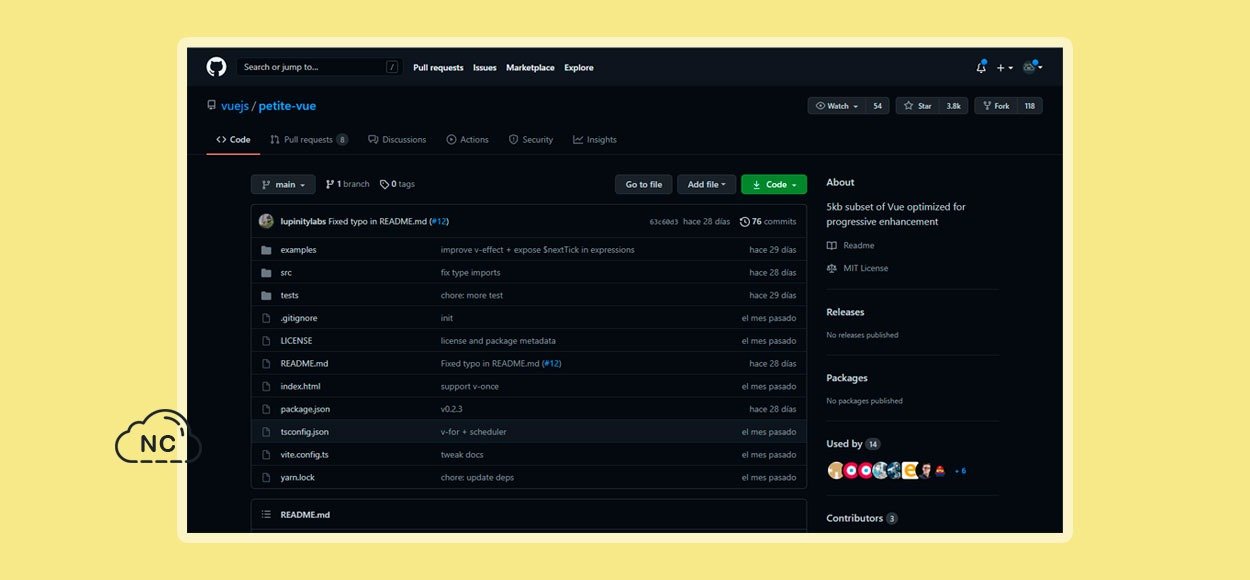The width and height of the screenshot is (1250, 580).
Task: Star the petite-vue repository
Action: [x=919, y=106]
